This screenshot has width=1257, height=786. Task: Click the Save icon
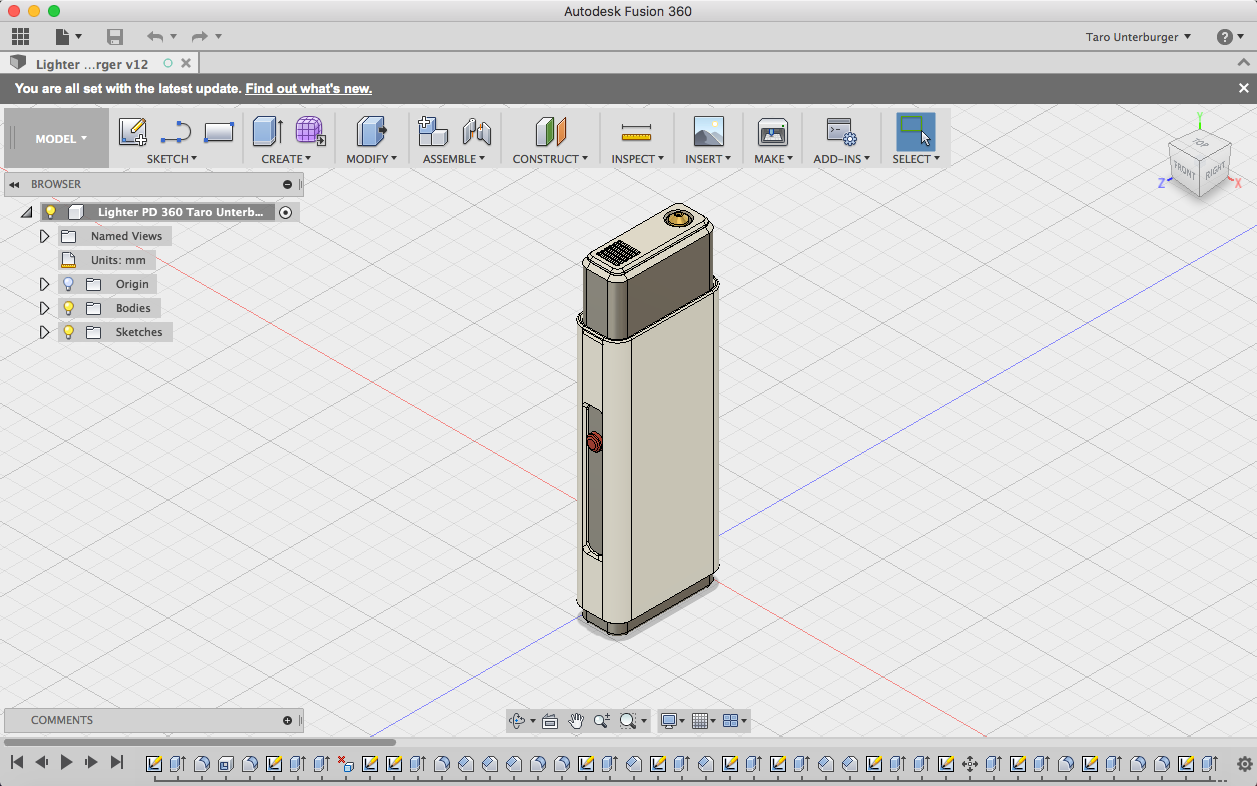[x=115, y=37]
